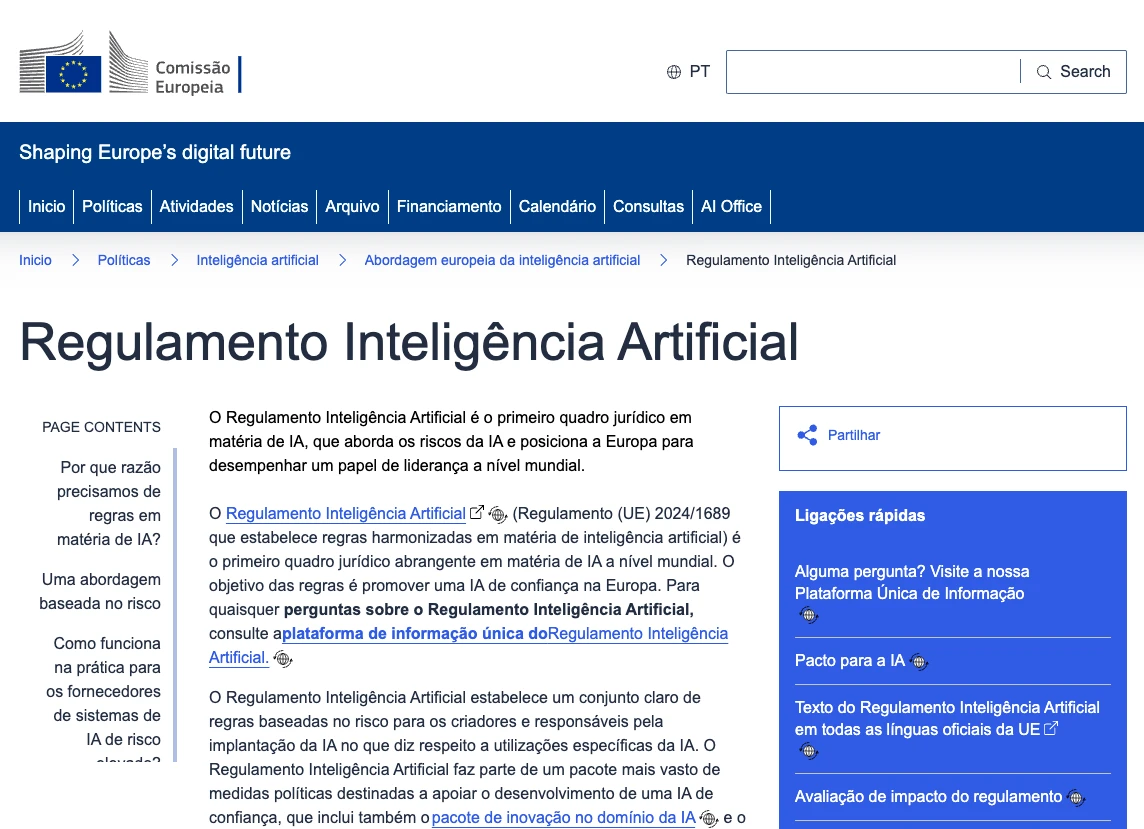Viewport: 1144px width, 829px height.
Task: Click the translation globe beside Avaliação de impacto do regulamento
Action: [1075, 797]
